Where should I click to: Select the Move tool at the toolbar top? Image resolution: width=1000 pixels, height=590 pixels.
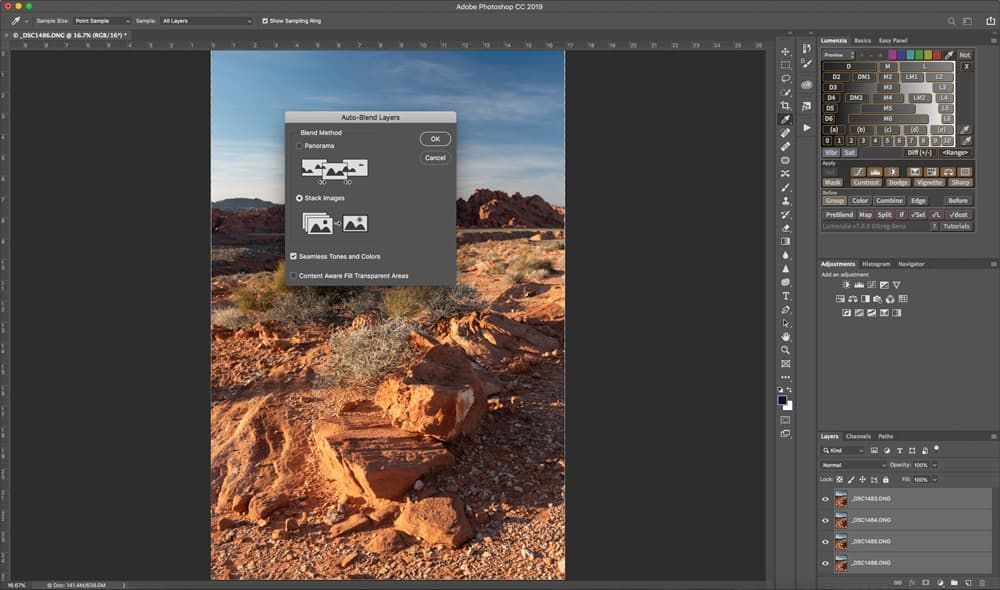[x=786, y=52]
